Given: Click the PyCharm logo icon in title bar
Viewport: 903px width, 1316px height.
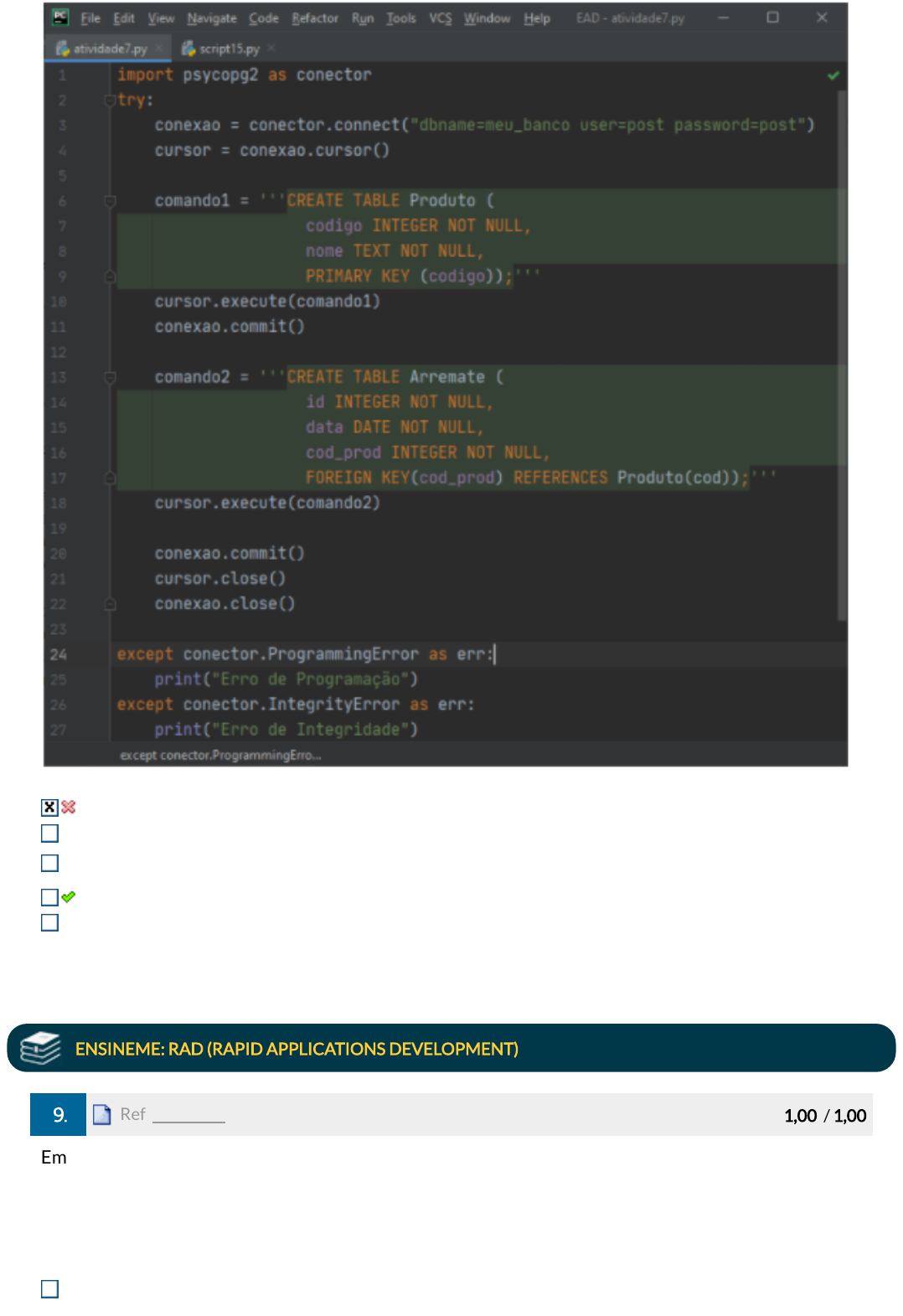Looking at the screenshot, I should (x=60, y=18).
